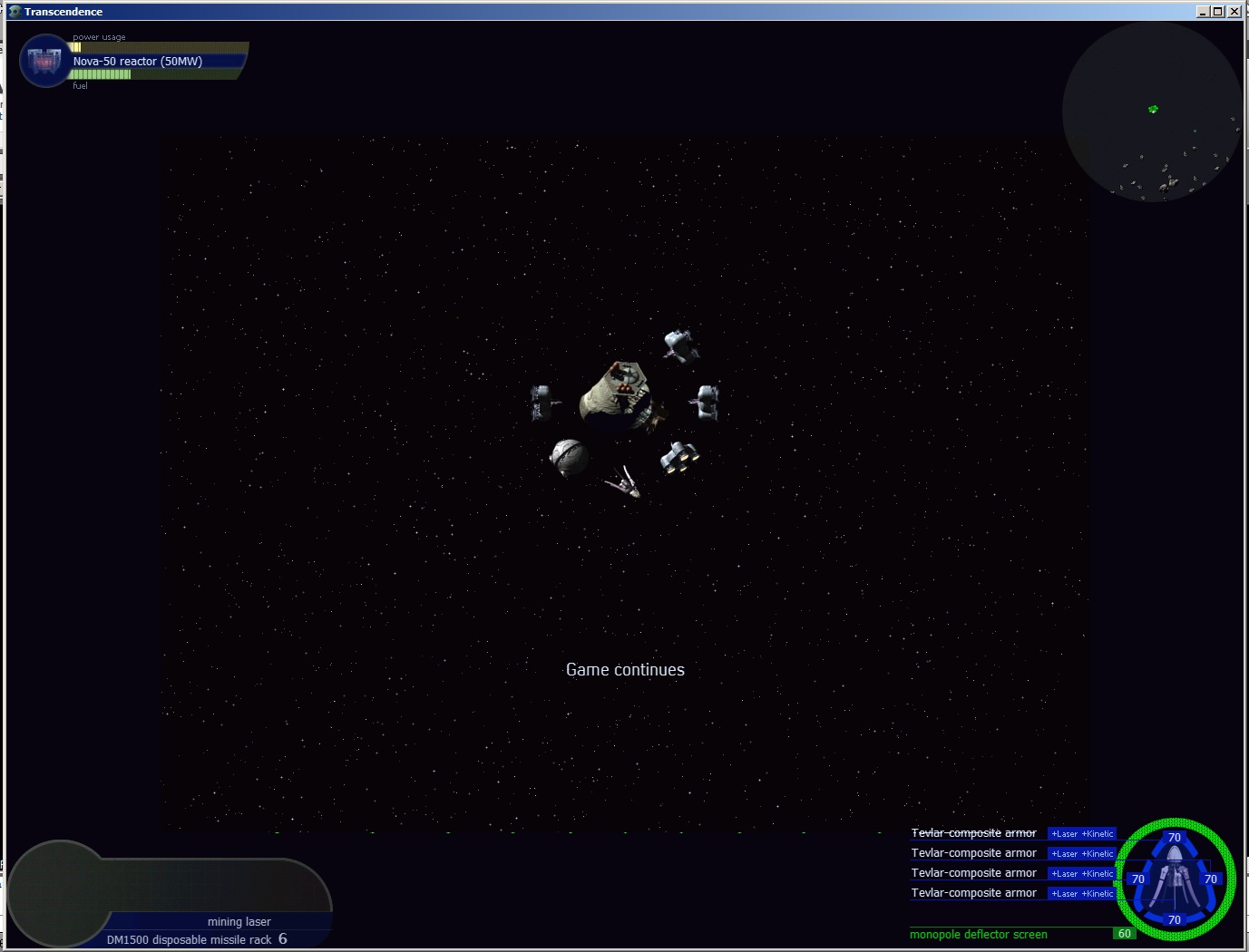This screenshot has width=1249, height=952.
Task: Click the grey spherical pod near the station
Action: click(x=569, y=458)
